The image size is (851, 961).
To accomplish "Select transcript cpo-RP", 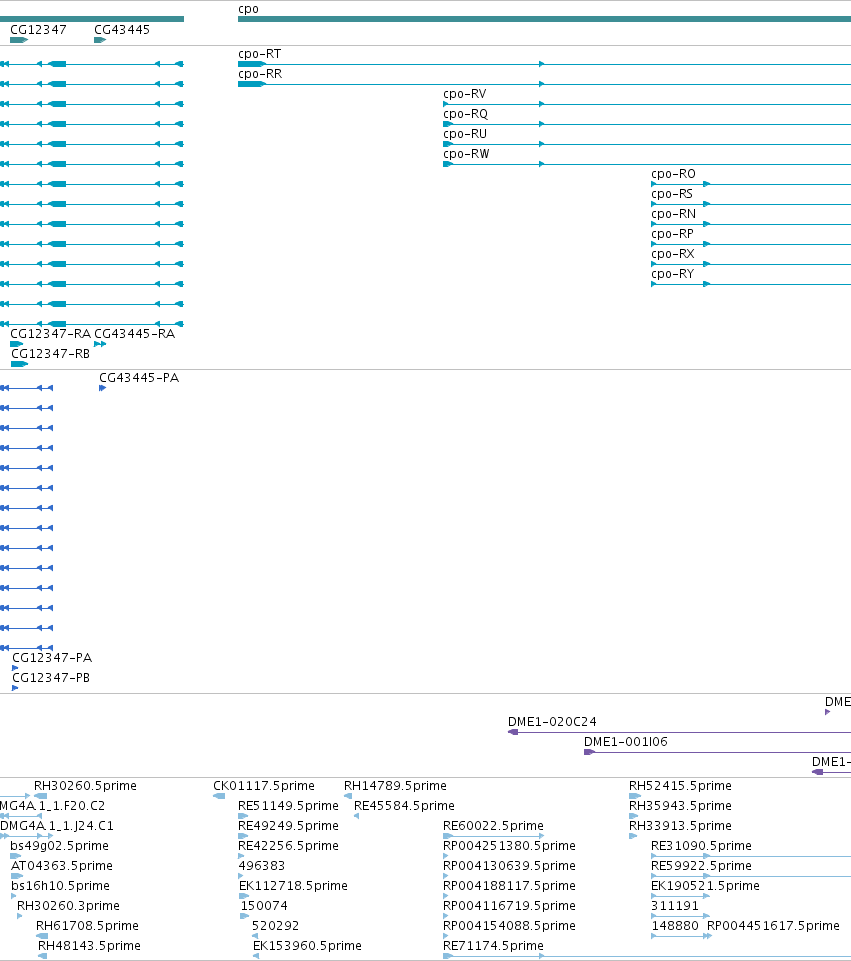I will point(672,234).
